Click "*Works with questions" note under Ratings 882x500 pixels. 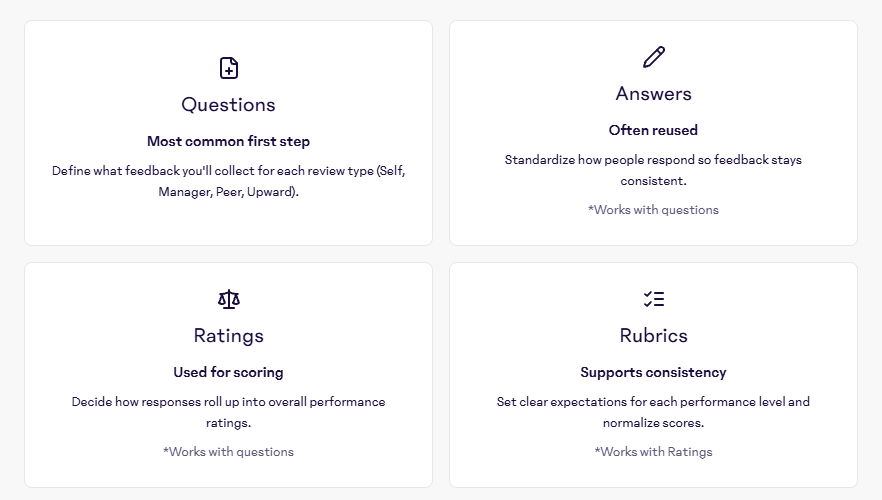coord(229,452)
